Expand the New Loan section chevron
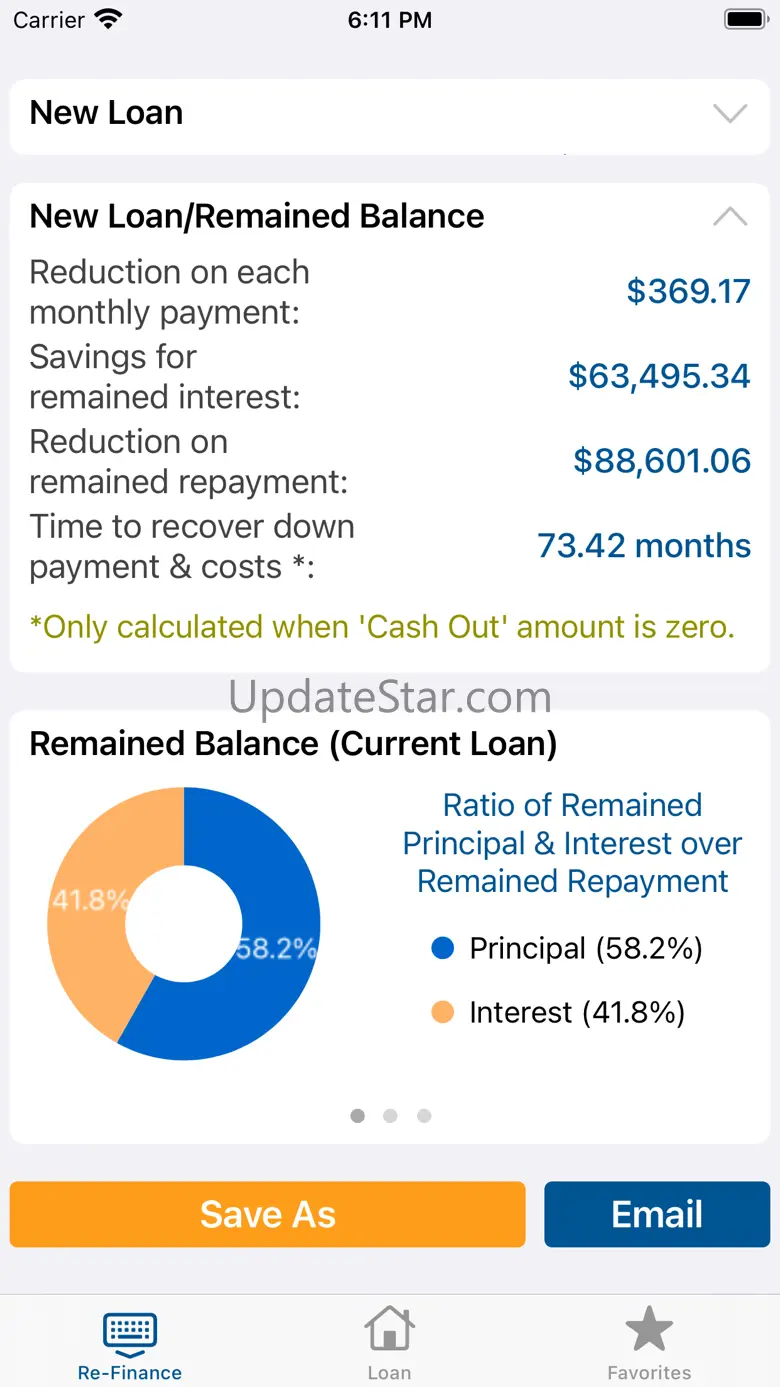 pos(730,113)
